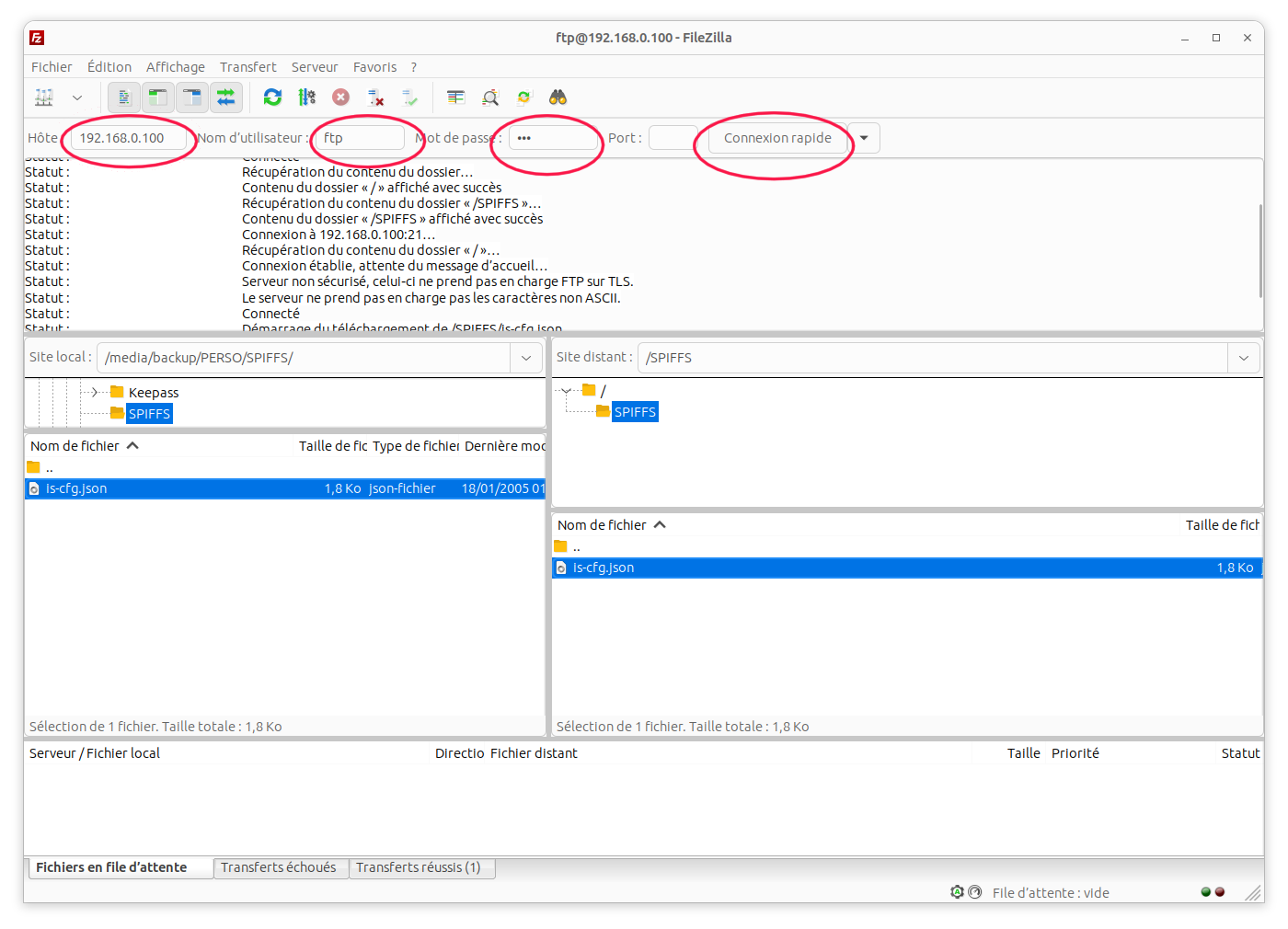
Task: Open the quick connect history dropdown
Action: [864, 138]
